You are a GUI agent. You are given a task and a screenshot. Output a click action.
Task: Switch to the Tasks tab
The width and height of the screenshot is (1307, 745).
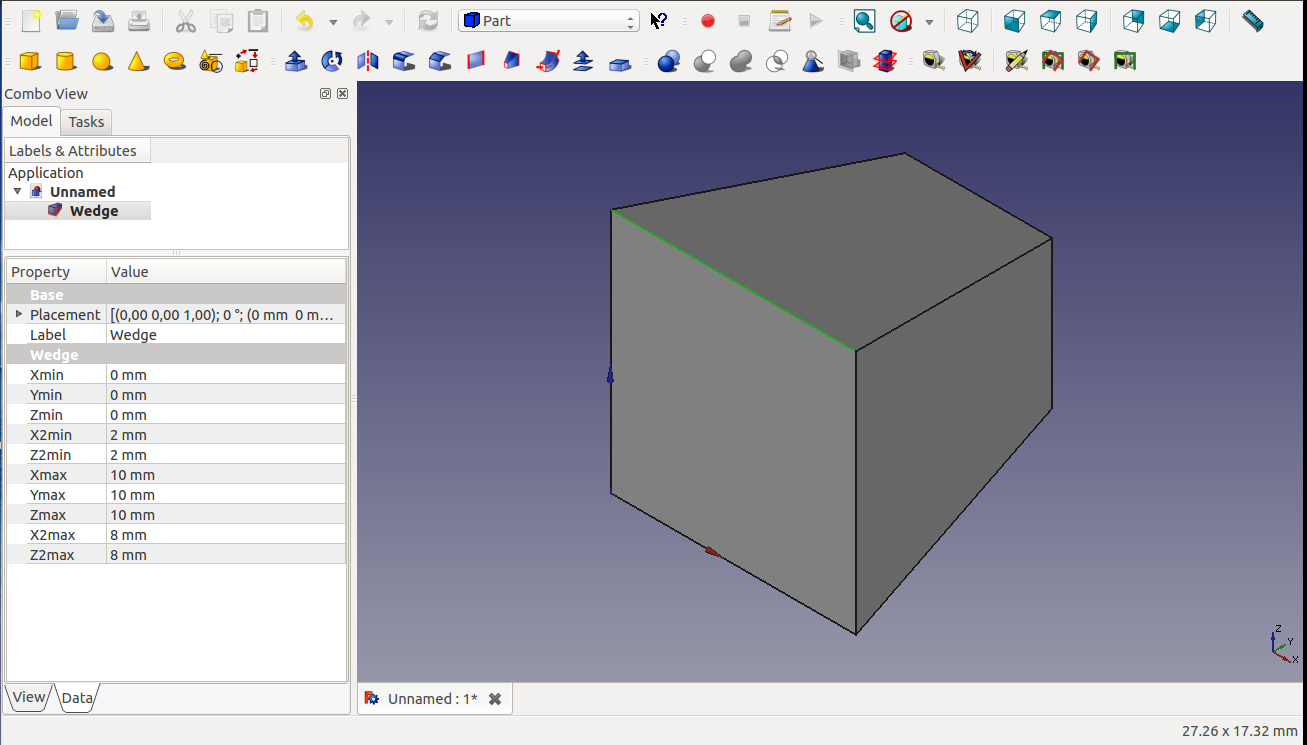point(86,122)
